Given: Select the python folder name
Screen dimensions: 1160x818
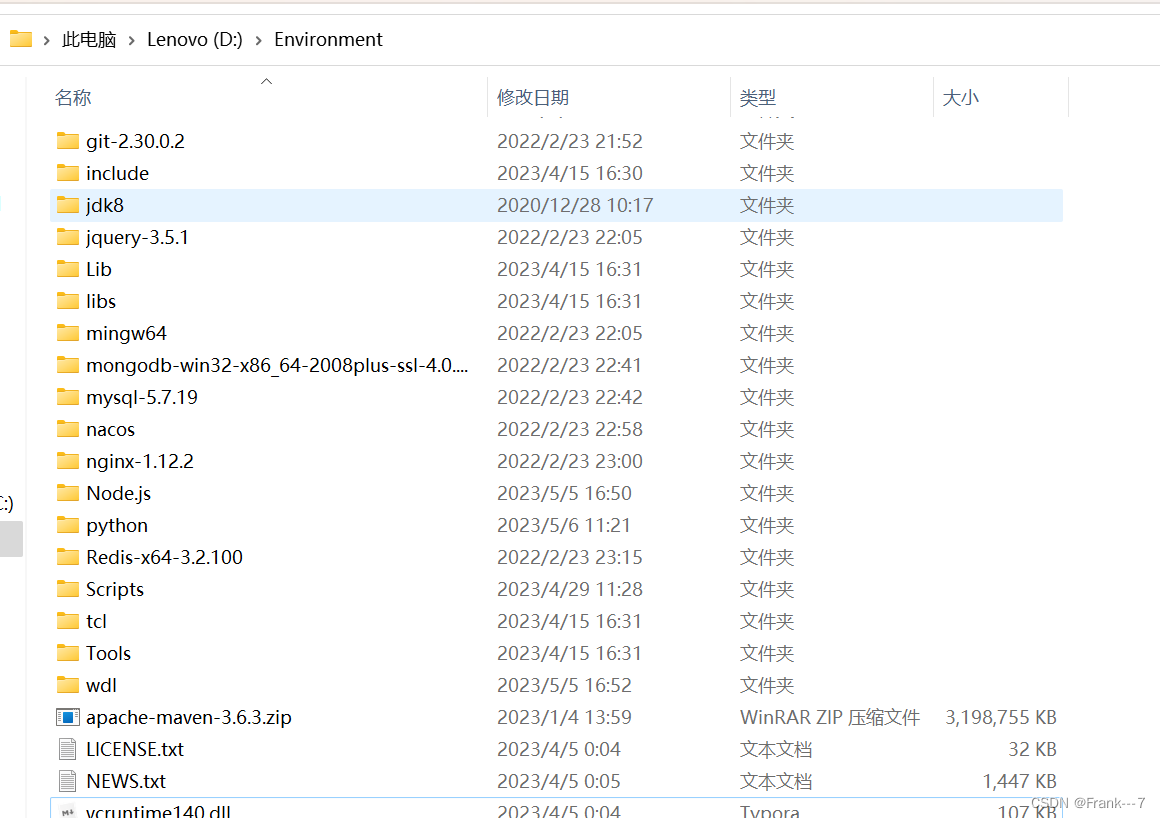Looking at the screenshot, I should tap(117, 525).
